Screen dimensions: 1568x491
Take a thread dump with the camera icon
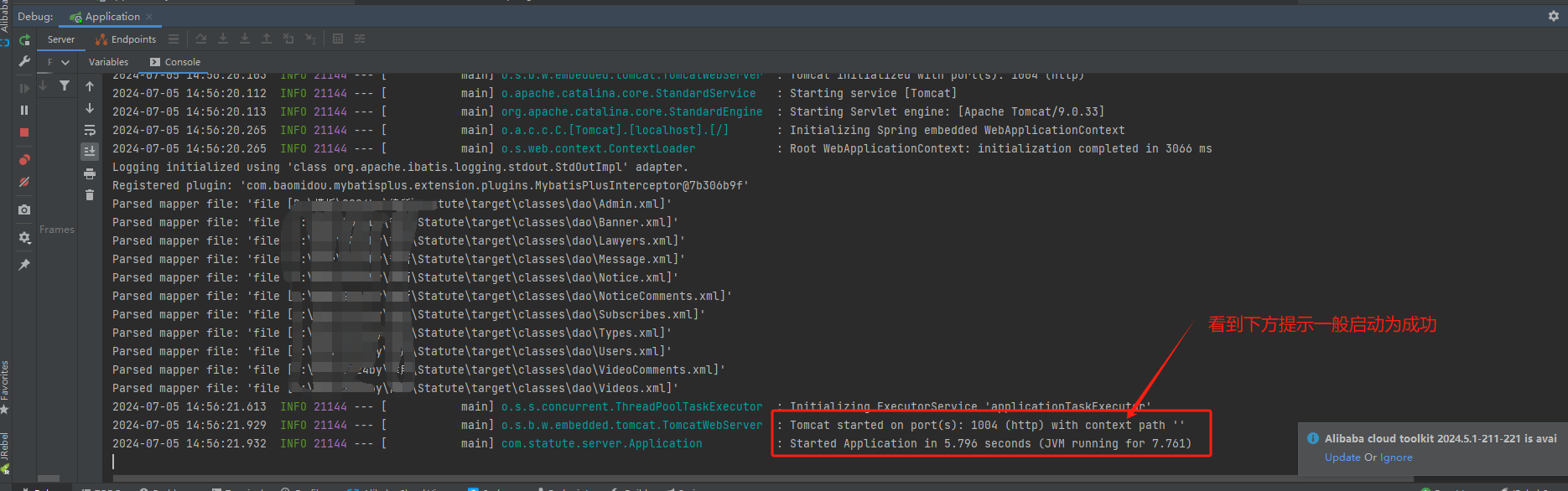point(24,209)
